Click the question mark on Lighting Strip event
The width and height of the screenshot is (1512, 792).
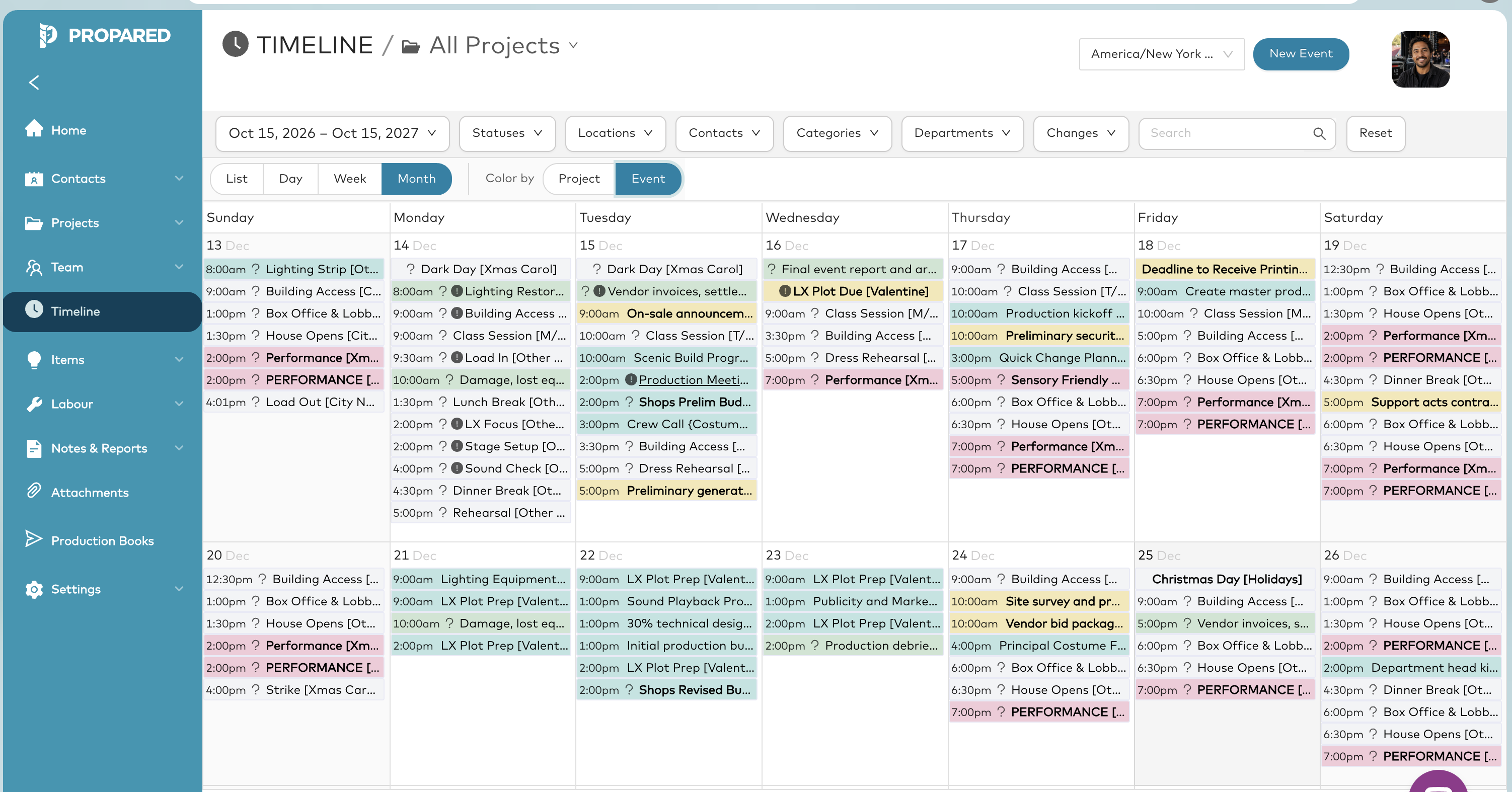coord(256,269)
